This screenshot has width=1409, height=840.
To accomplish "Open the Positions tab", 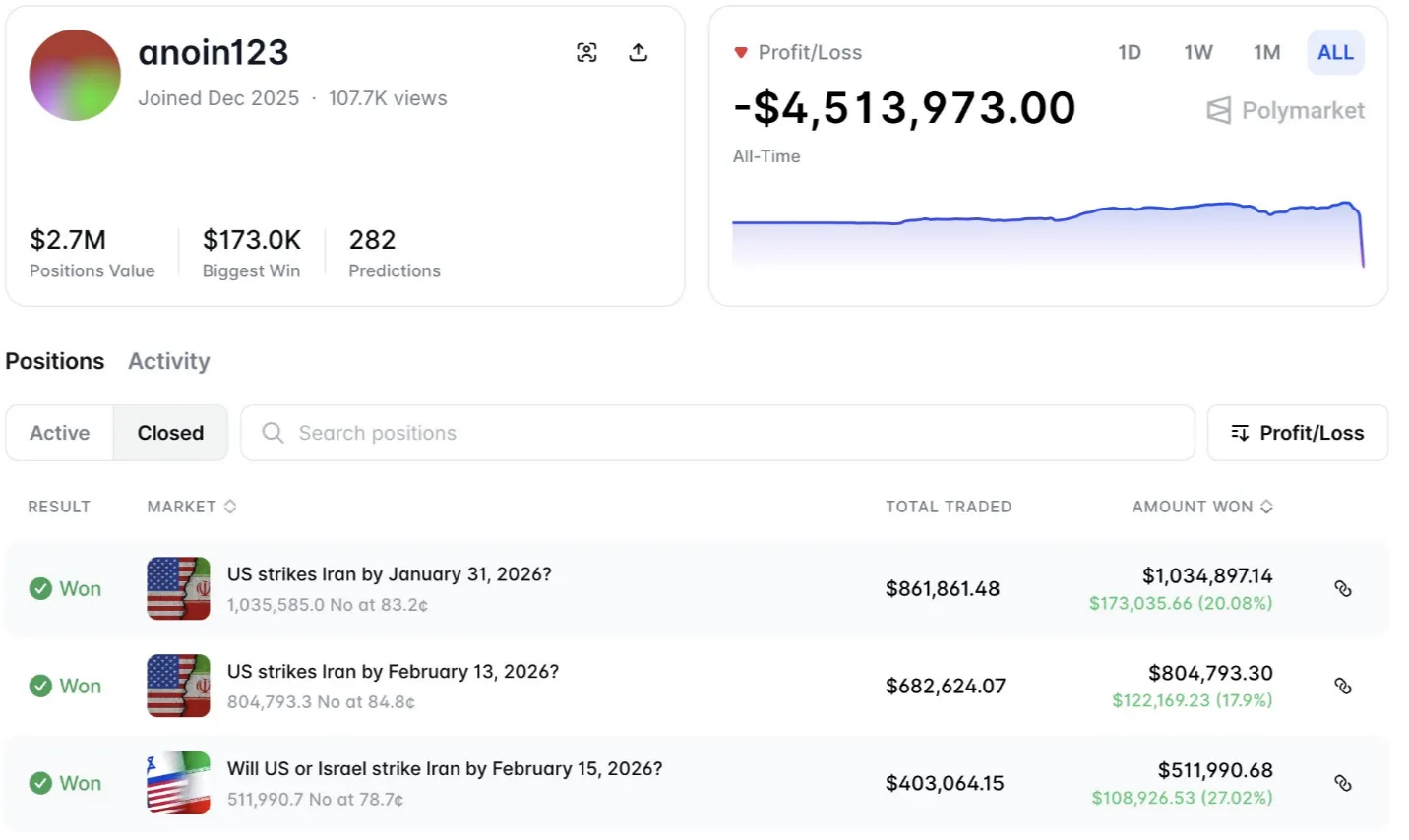I will (x=55, y=361).
